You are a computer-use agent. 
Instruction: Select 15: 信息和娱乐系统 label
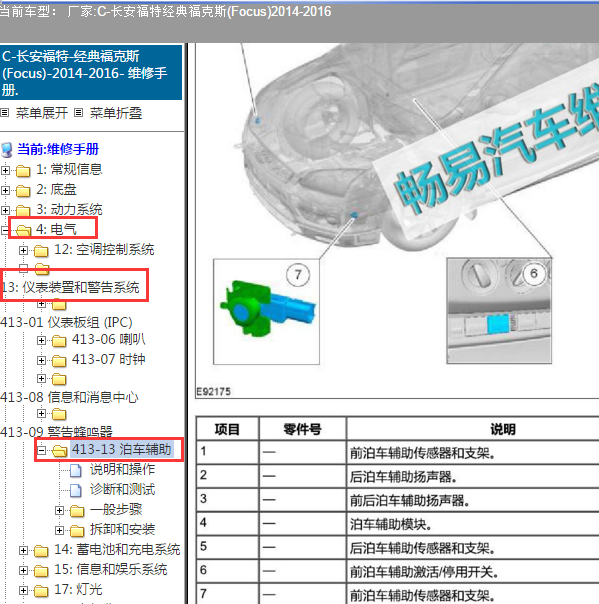111,569
